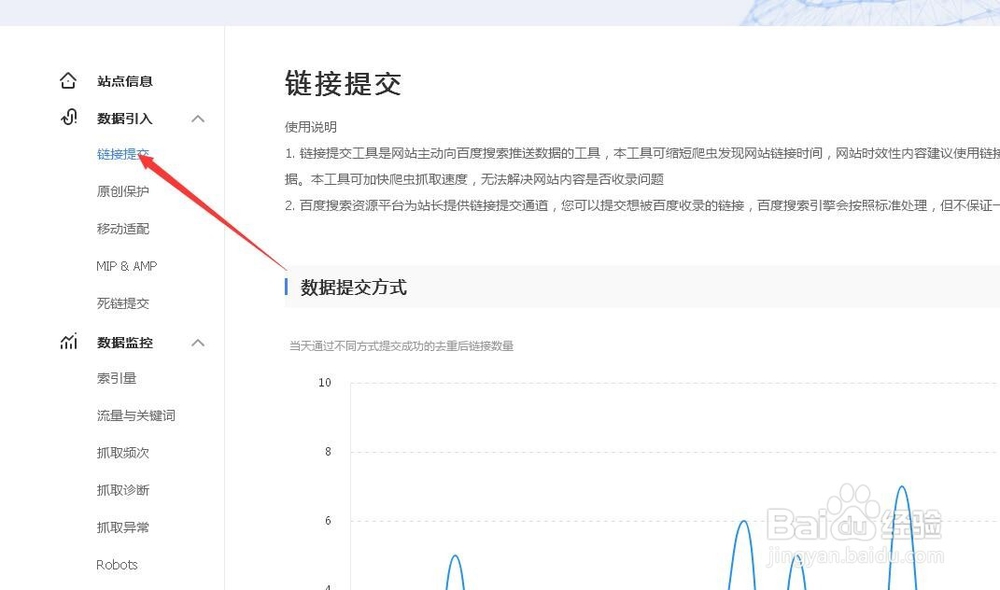Click the chart peak at value 6
1000x590 pixels.
[x=743, y=523]
